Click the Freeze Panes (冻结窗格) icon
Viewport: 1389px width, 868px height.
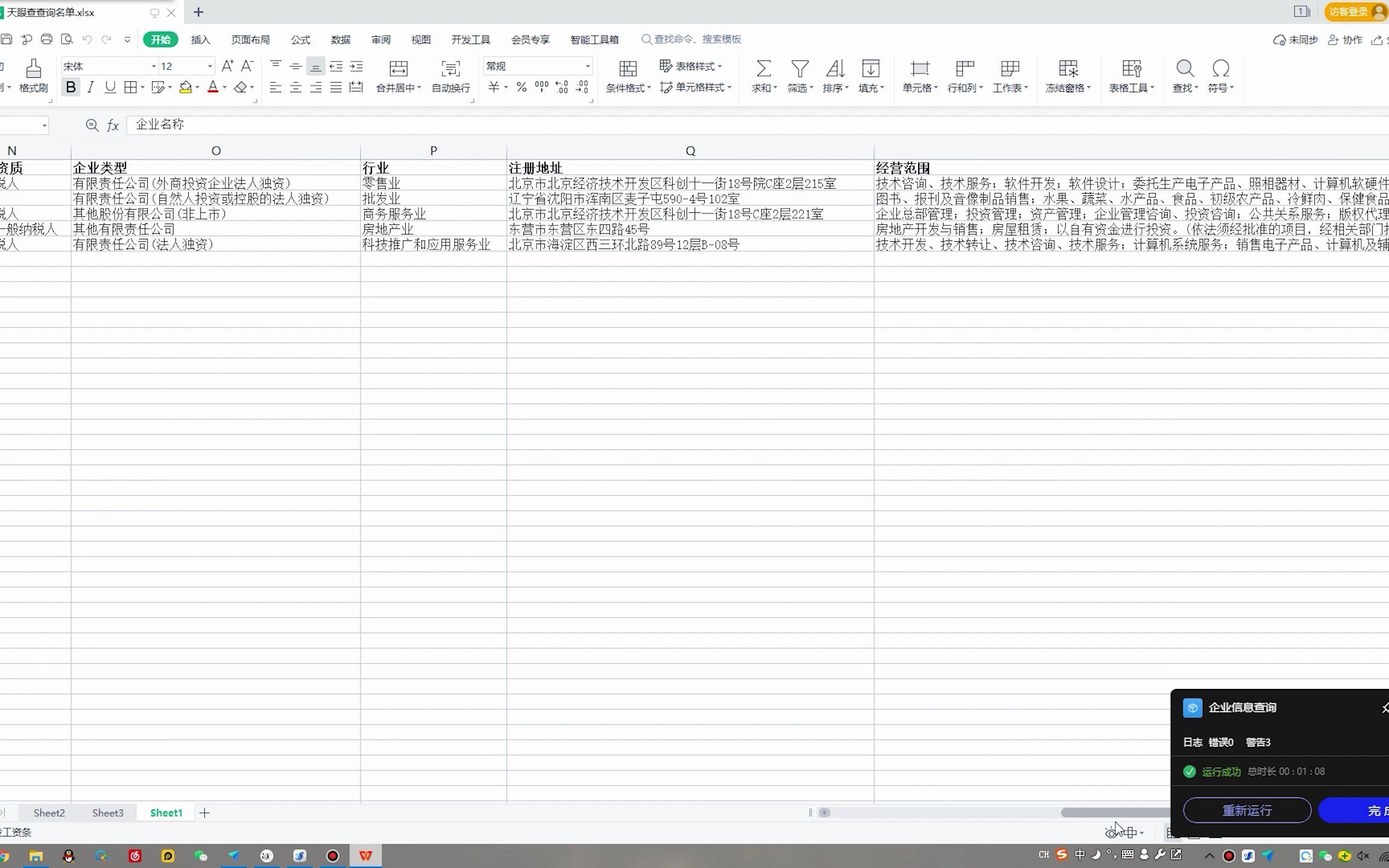click(x=1068, y=69)
